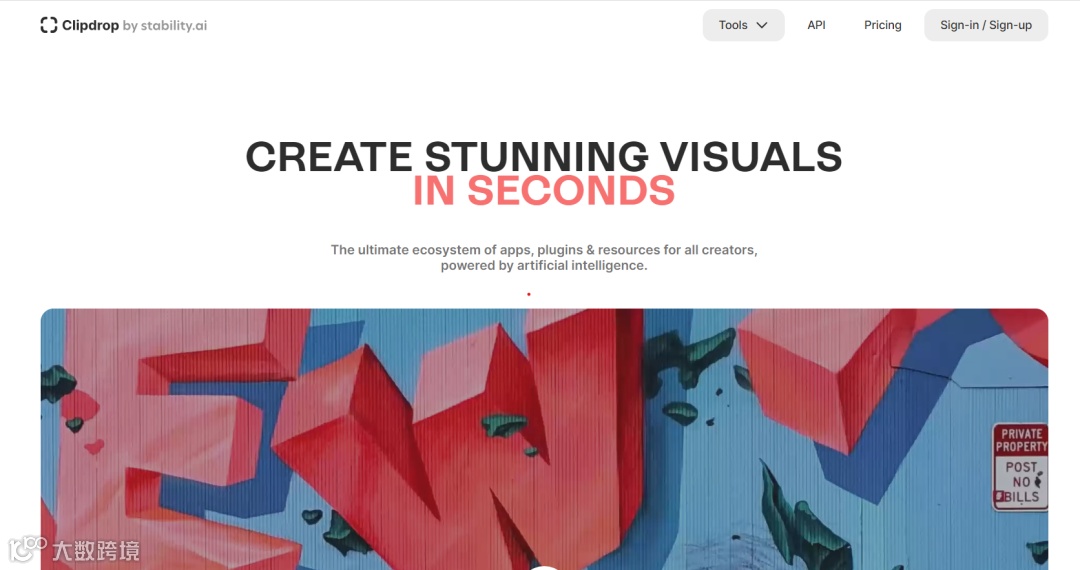
Task: Click the CREATE STUNNING VISUALS headline
Action: [543, 156]
